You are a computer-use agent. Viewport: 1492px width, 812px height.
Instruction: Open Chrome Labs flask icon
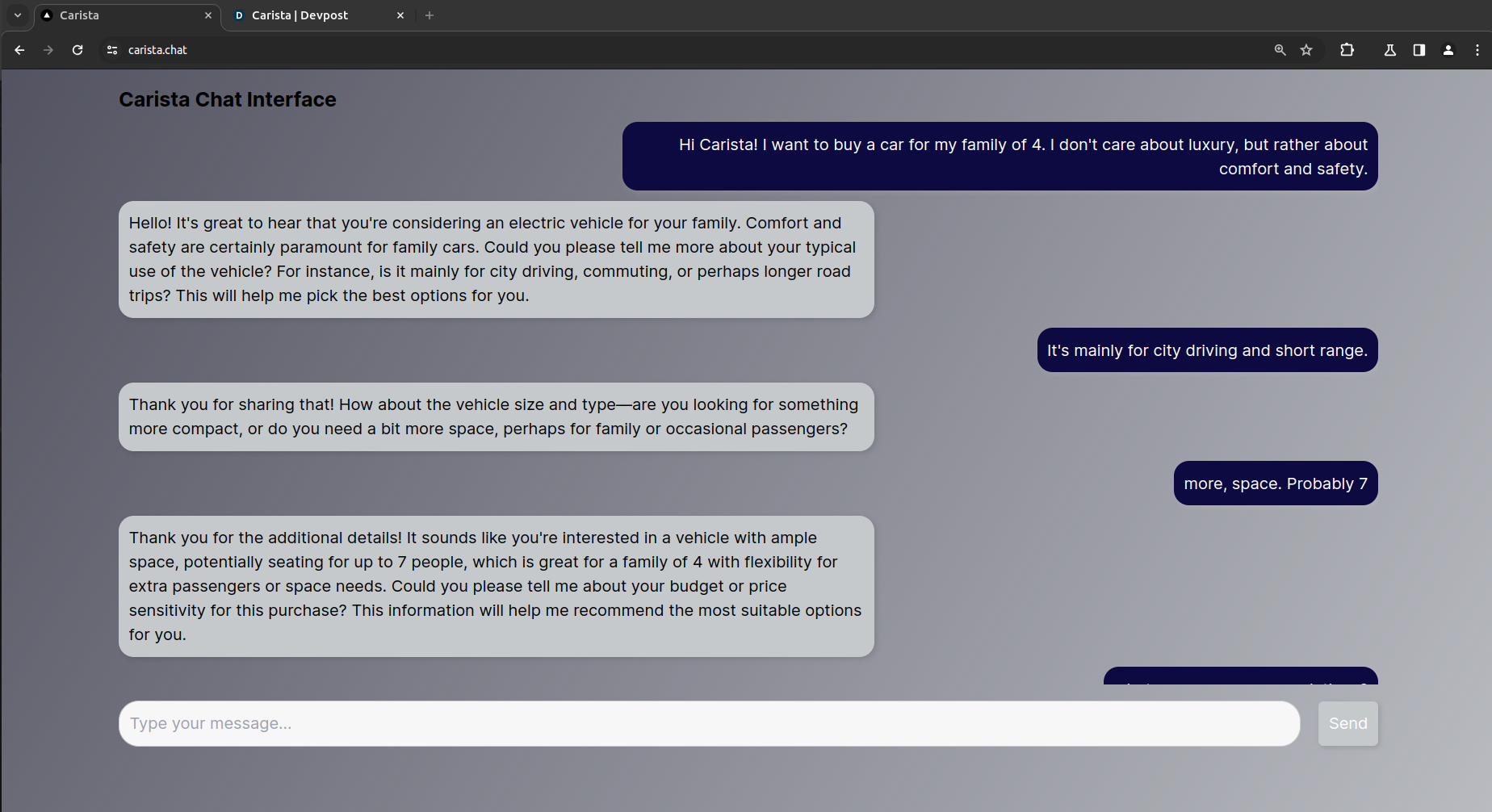tap(1390, 50)
